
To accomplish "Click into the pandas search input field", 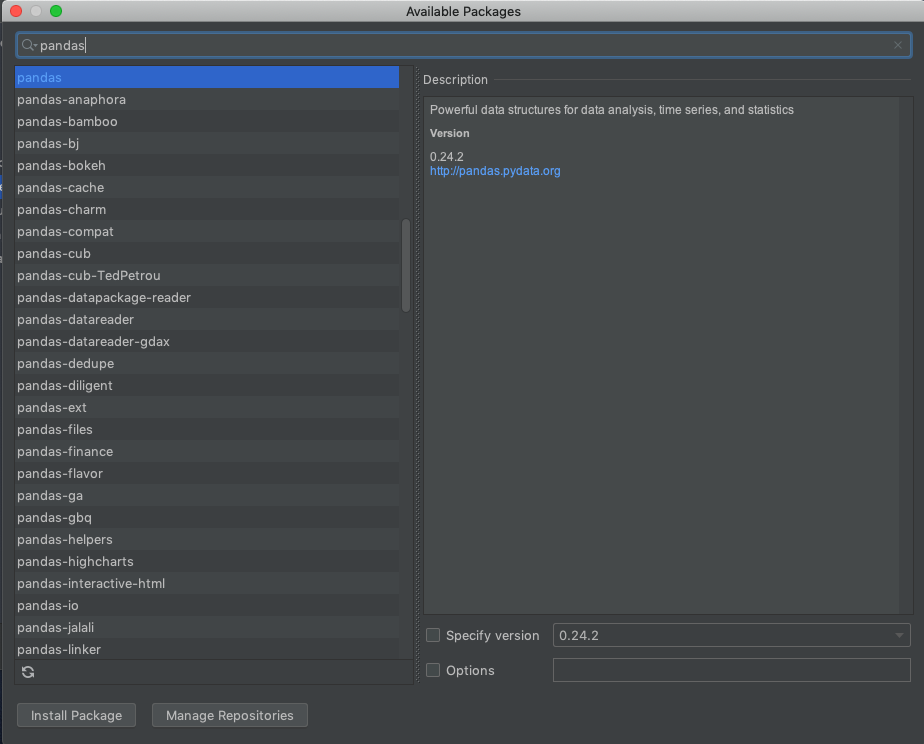I will 464,45.
